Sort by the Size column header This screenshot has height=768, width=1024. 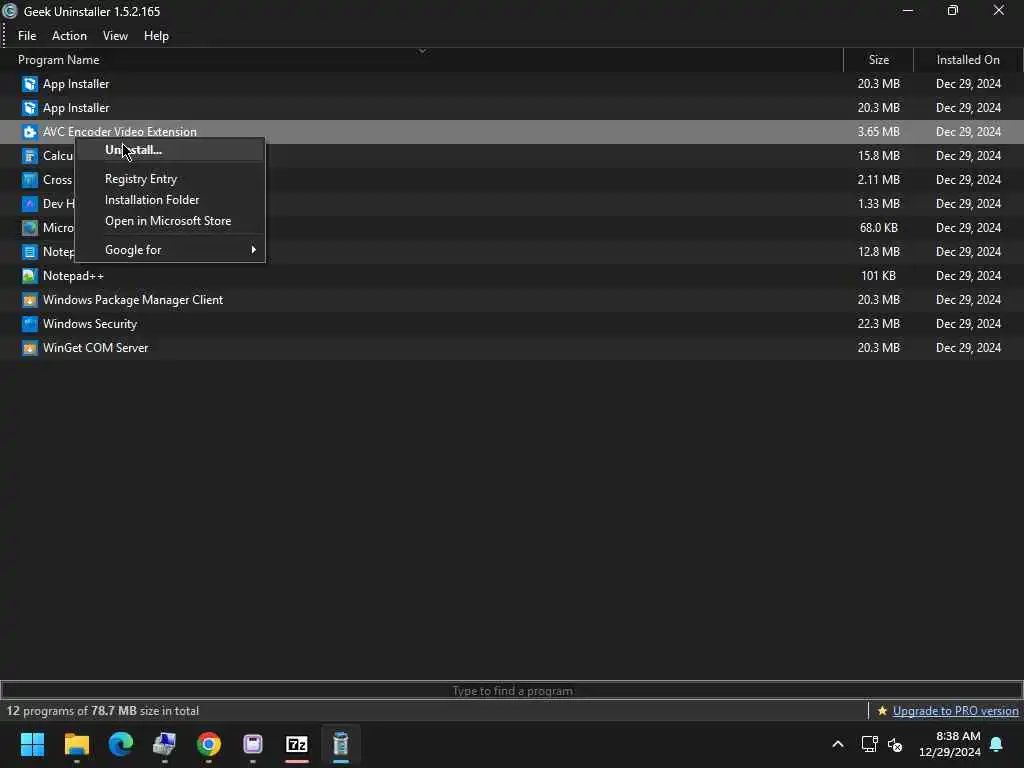[878, 59]
